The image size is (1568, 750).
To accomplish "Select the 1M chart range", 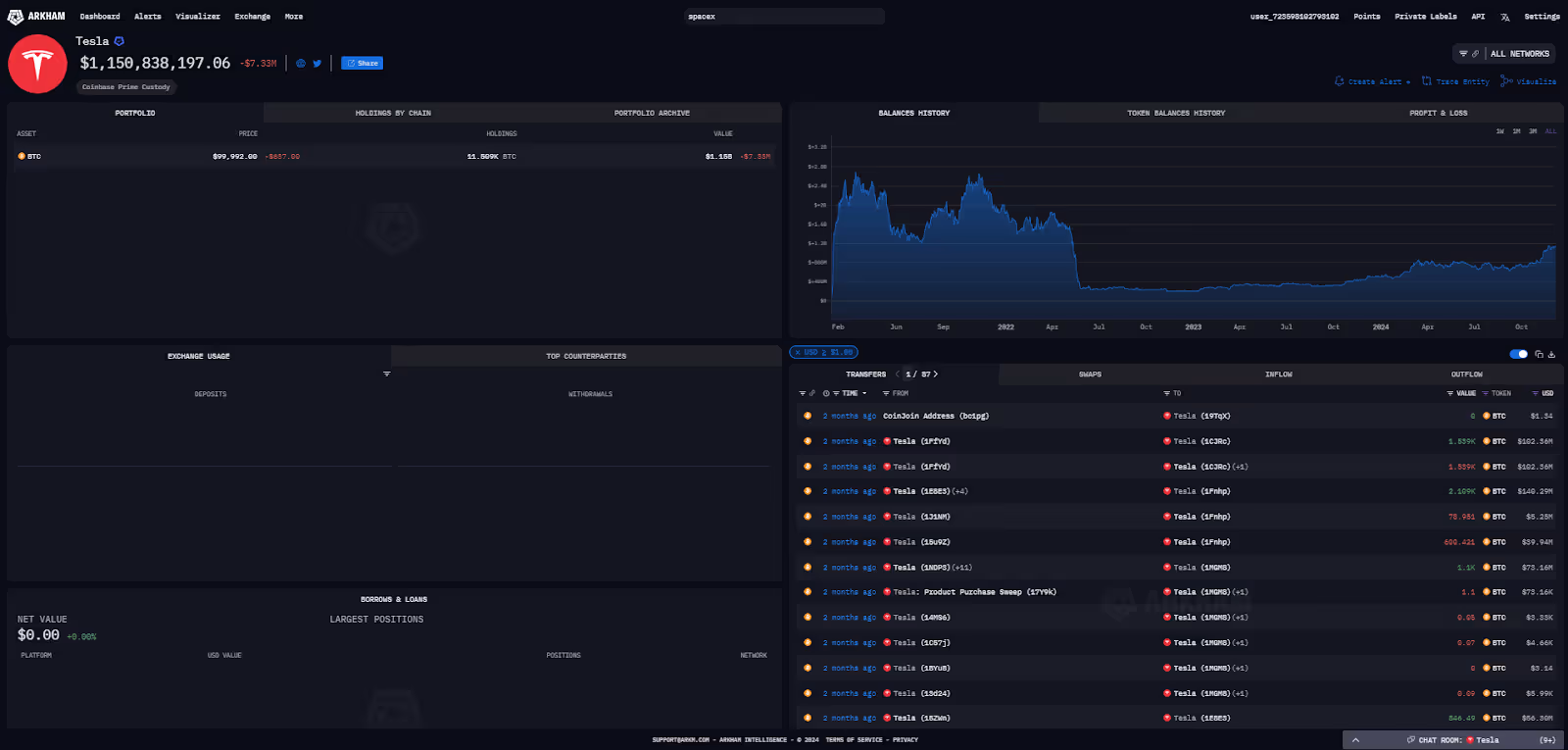I will 1516,131.
